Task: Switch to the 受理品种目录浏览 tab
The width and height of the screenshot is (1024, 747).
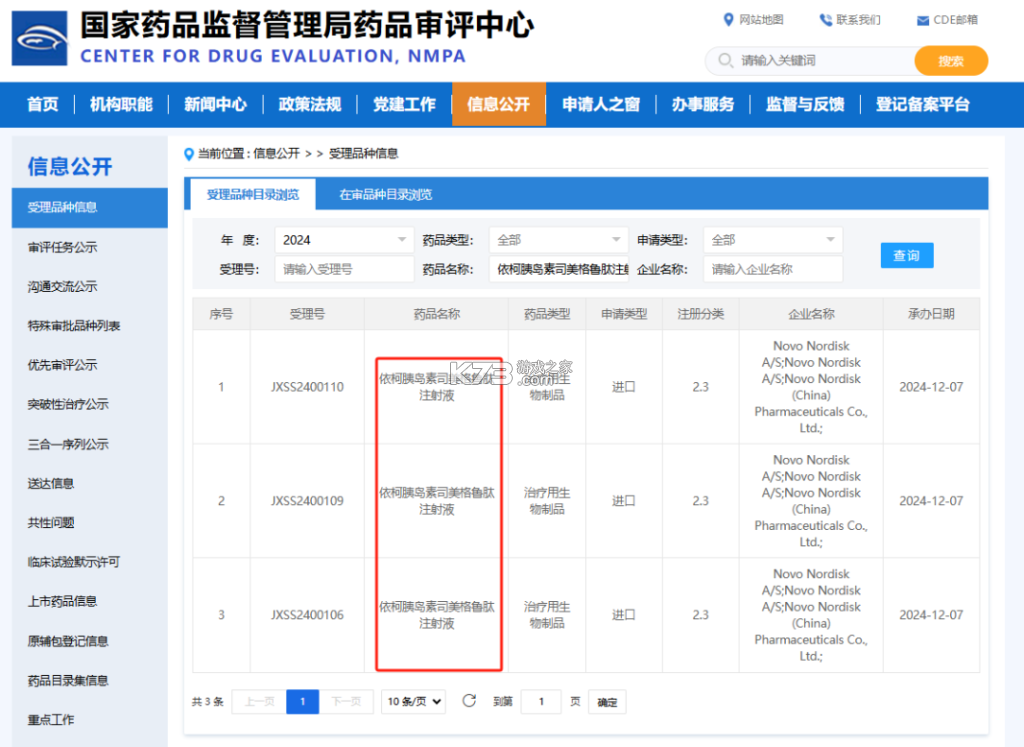Action: point(253,195)
